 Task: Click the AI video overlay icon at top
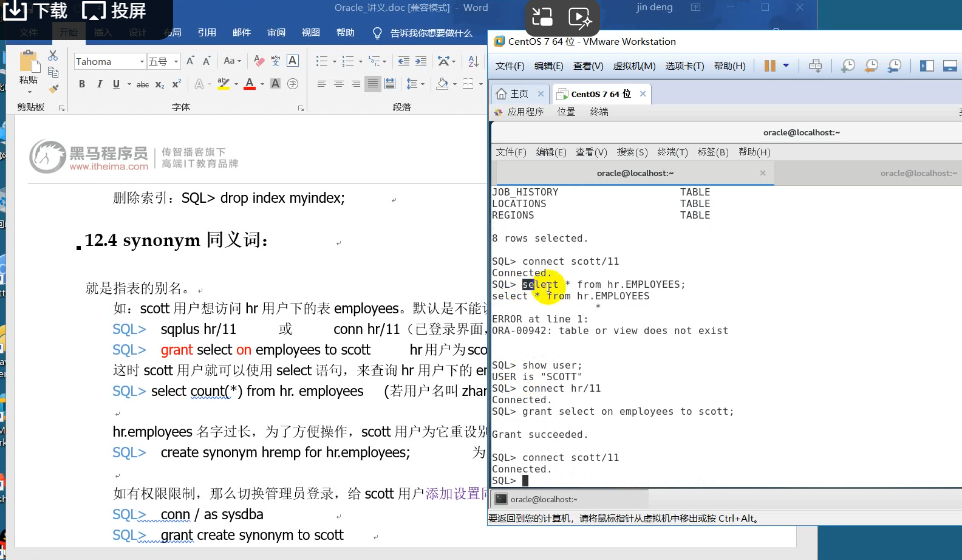pos(580,17)
